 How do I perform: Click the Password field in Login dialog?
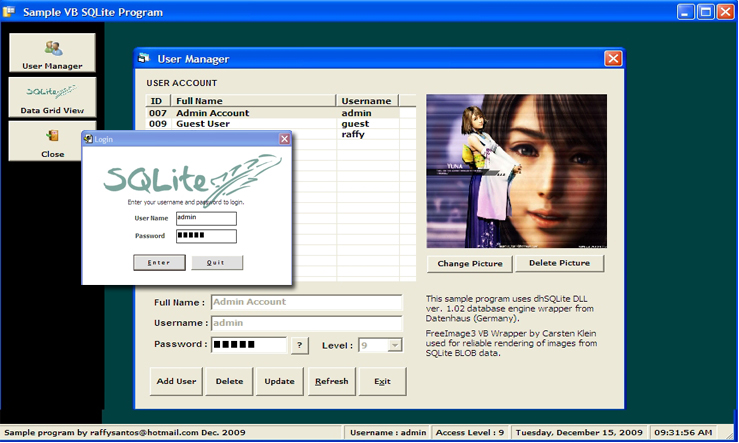click(206, 236)
